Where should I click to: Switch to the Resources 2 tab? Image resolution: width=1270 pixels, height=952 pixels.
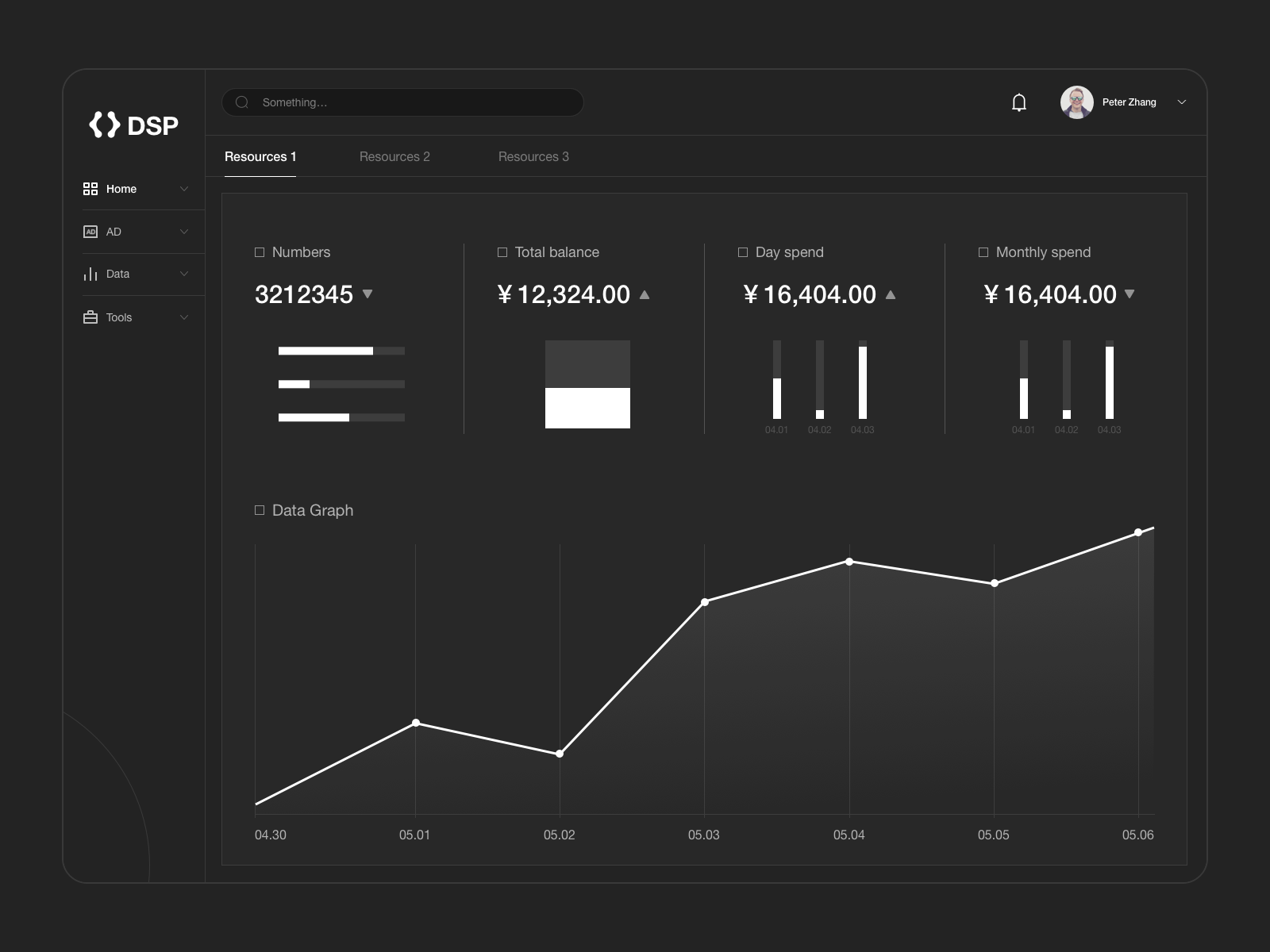tap(395, 156)
